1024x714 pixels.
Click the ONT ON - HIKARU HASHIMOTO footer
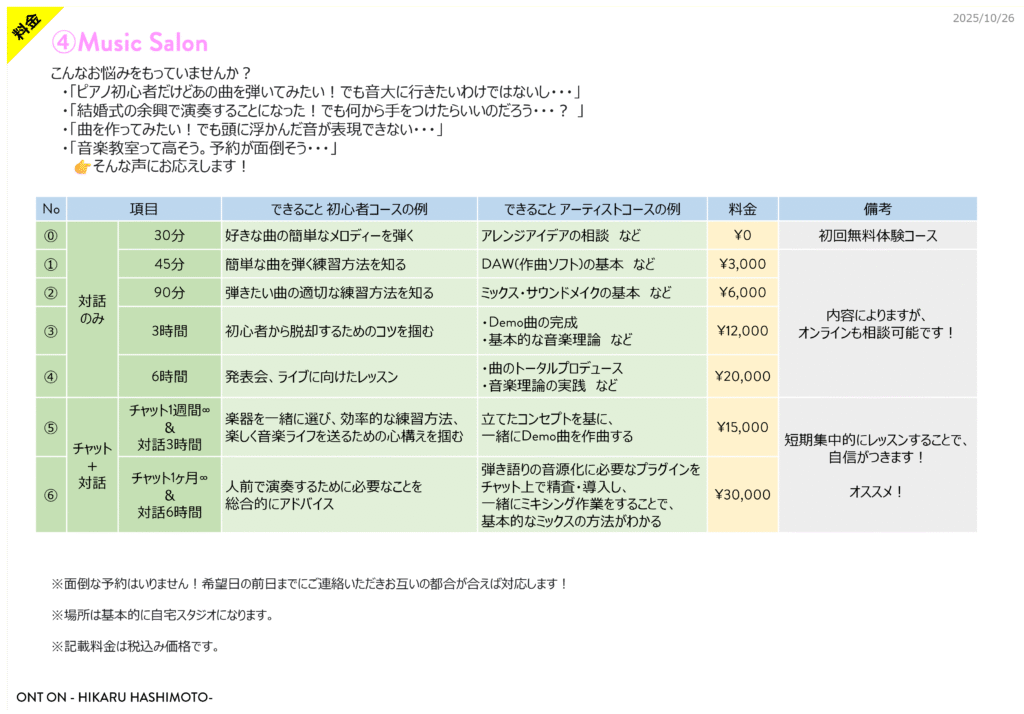(114, 696)
